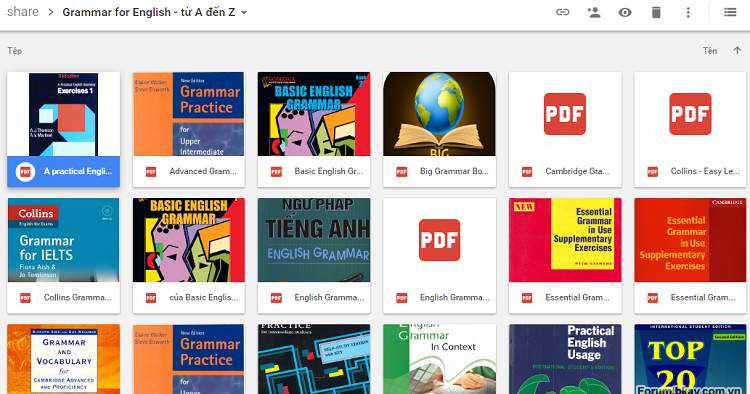
Task: Click PDF icon beside Essential Gram... red yellow cover label
Action: pyautogui.click(x=527, y=298)
